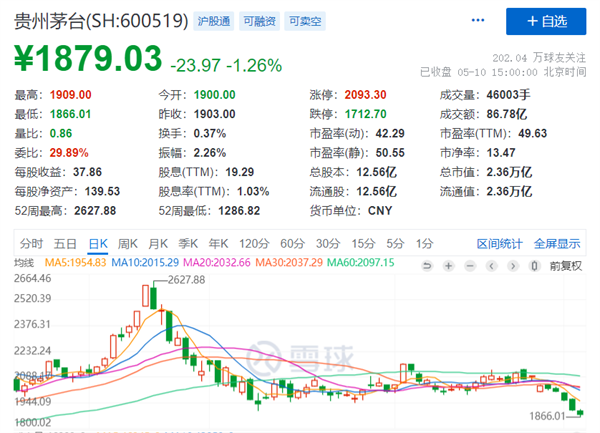The width and height of the screenshot is (600, 433).
Task: Click the 货币单位 value CNY
Action: tap(380, 211)
